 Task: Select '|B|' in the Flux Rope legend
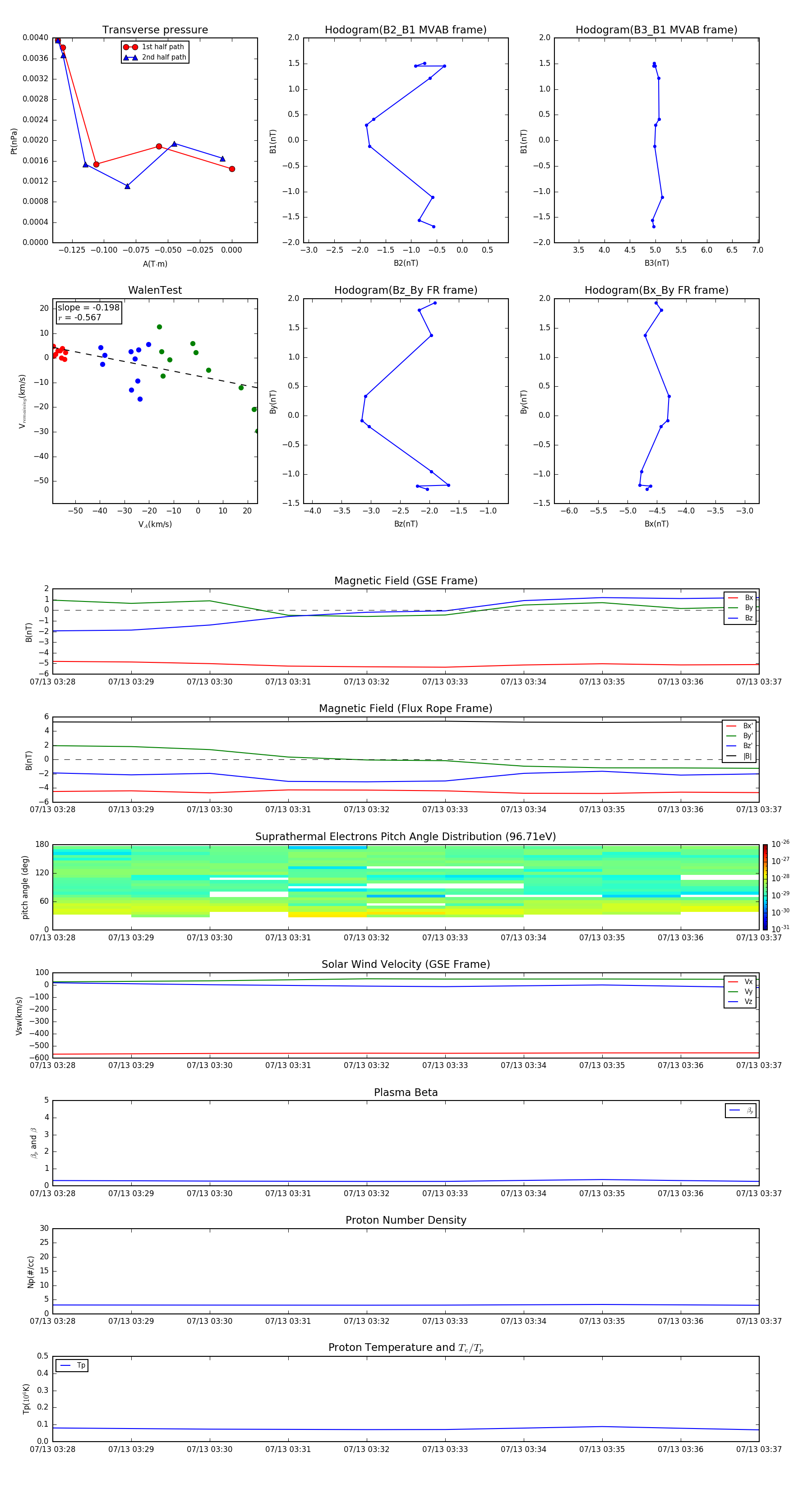coord(740,756)
